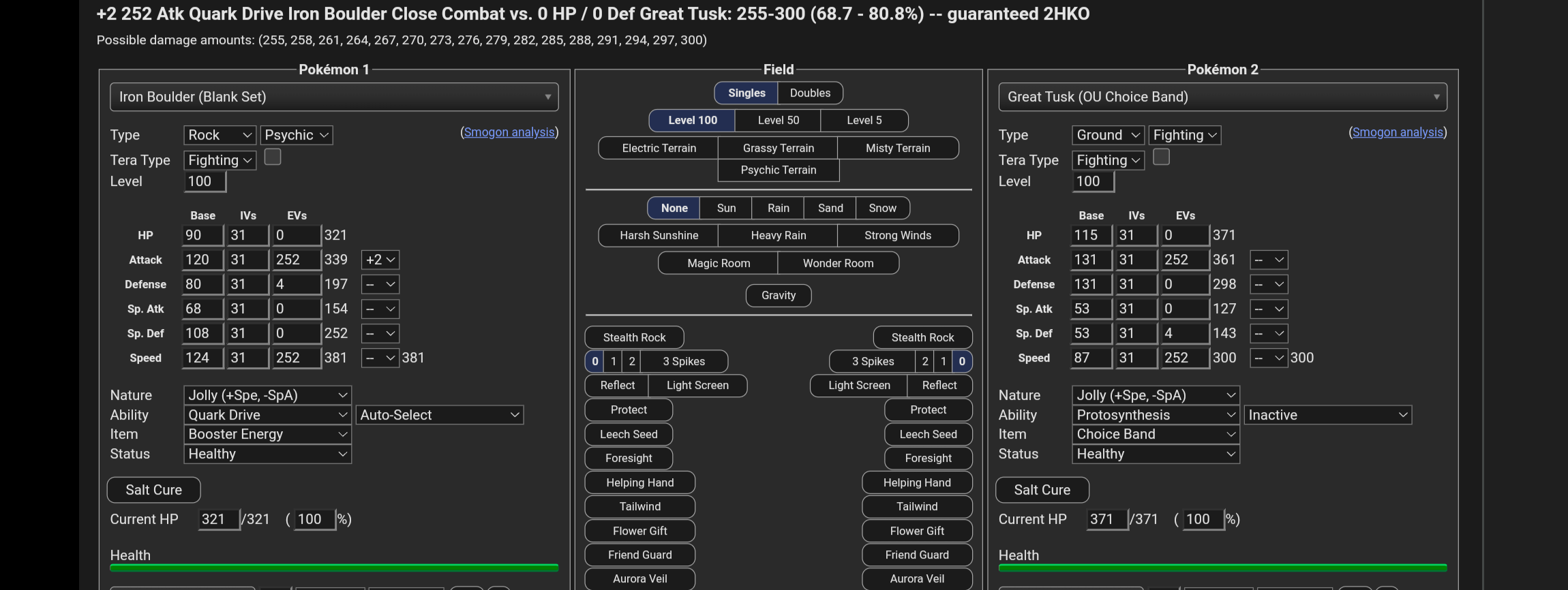Open Pokémon 1 Psychic type dropdown
This screenshot has height=590, width=1568.
pos(297,135)
